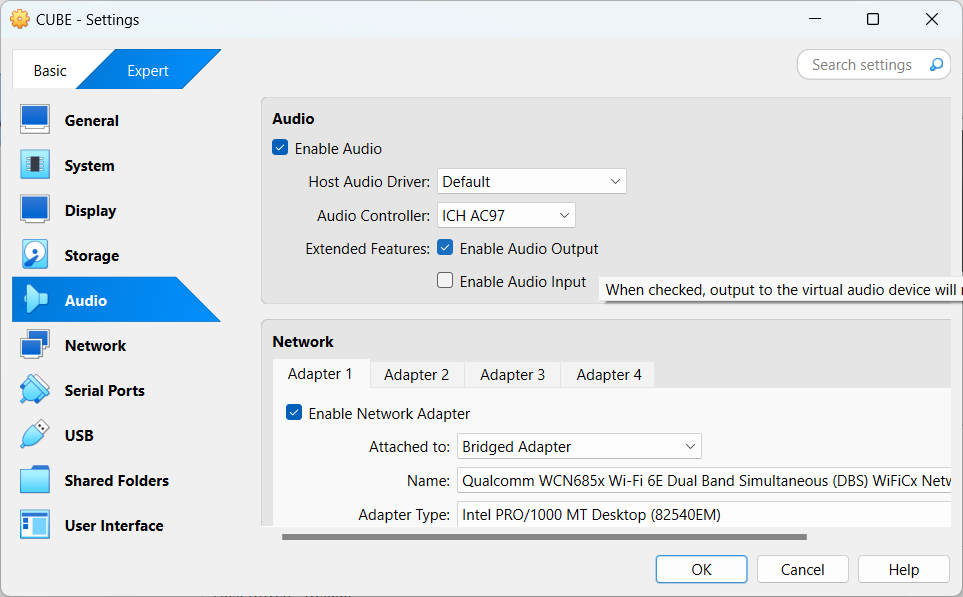Open the Host Audio Driver dropdown
The image size is (963, 597).
point(531,181)
